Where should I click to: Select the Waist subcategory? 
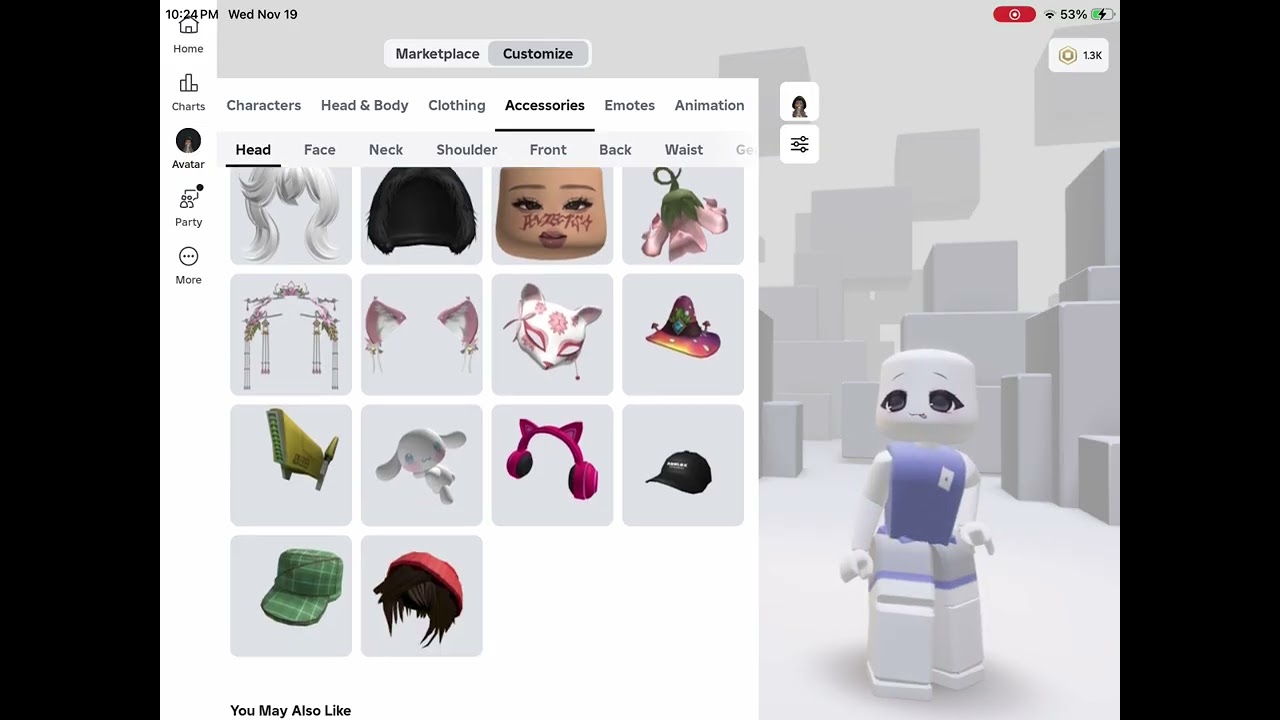coord(684,150)
